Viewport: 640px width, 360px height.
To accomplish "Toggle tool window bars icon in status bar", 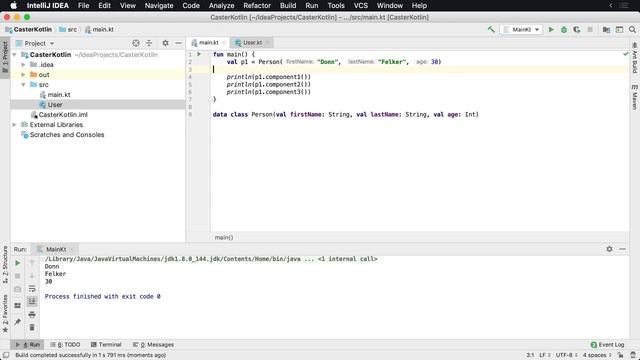I will (x=6, y=355).
